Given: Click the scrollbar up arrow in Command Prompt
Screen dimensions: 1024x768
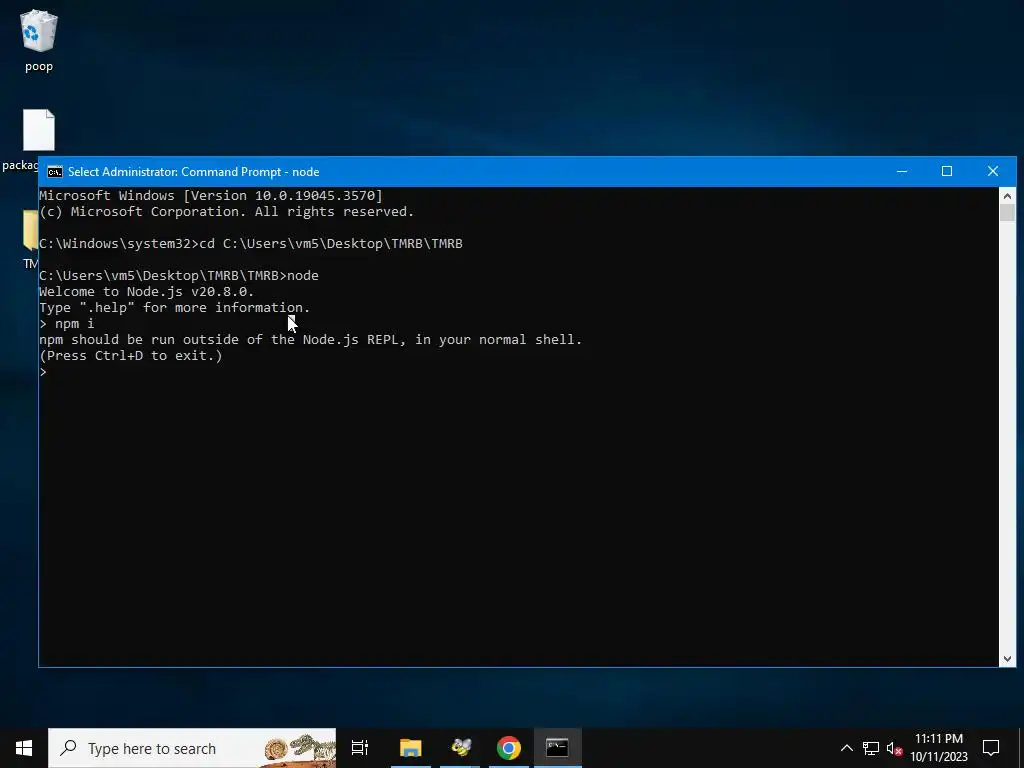Looking at the screenshot, I should [1007, 195].
